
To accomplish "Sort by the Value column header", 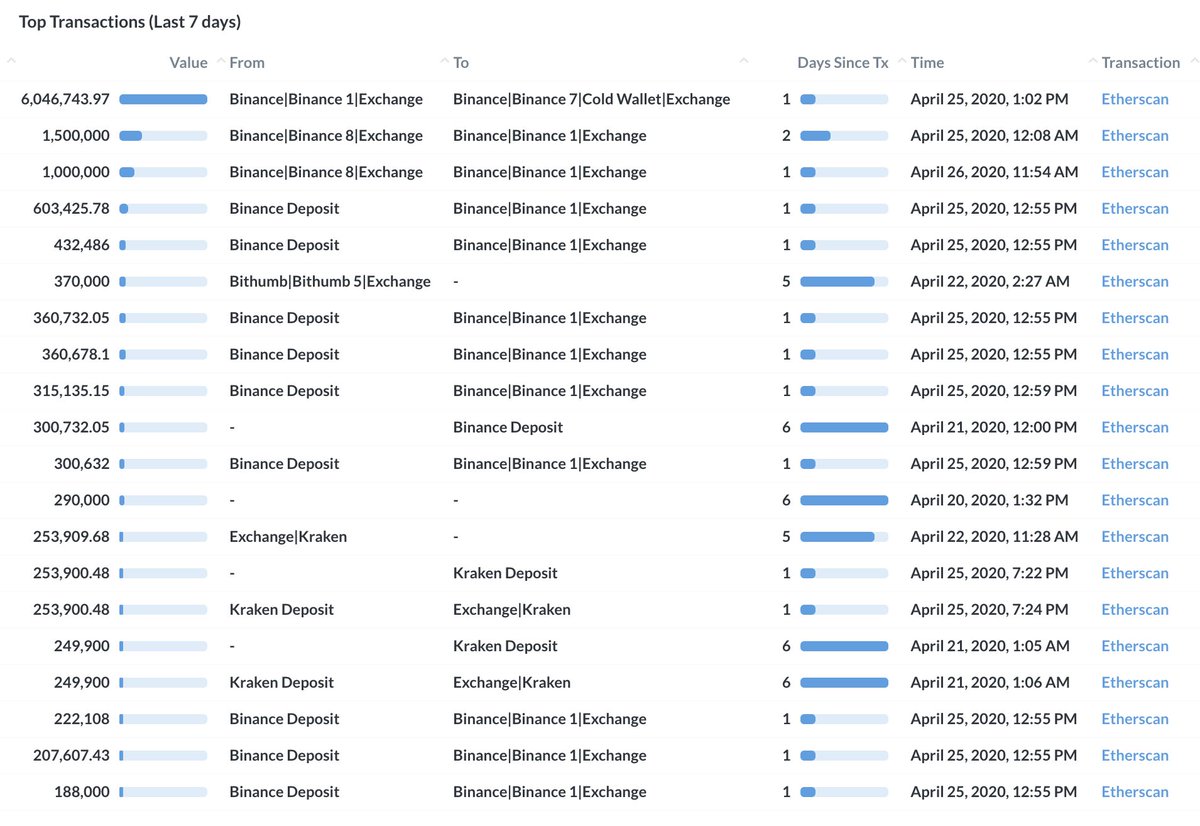I will (x=188, y=62).
